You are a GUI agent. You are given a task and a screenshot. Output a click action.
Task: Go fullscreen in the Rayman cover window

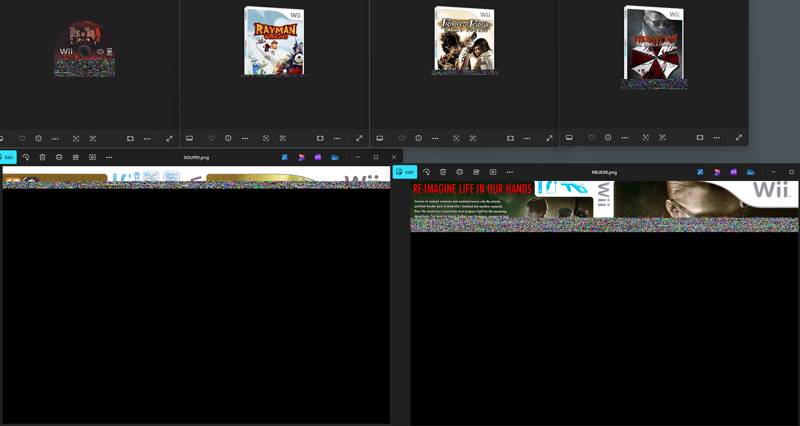tap(359, 138)
